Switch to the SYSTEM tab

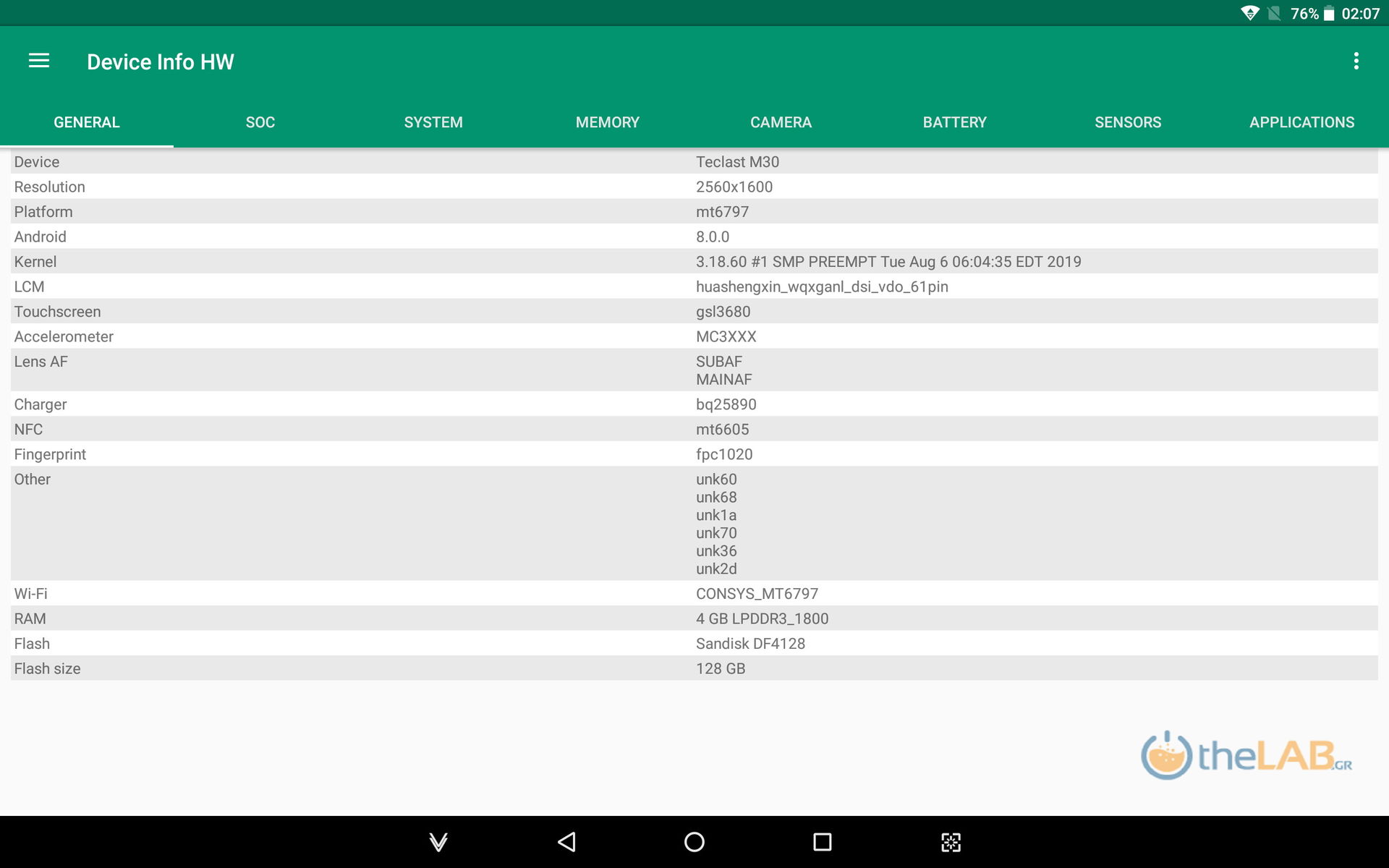pyautogui.click(x=433, y=122)
